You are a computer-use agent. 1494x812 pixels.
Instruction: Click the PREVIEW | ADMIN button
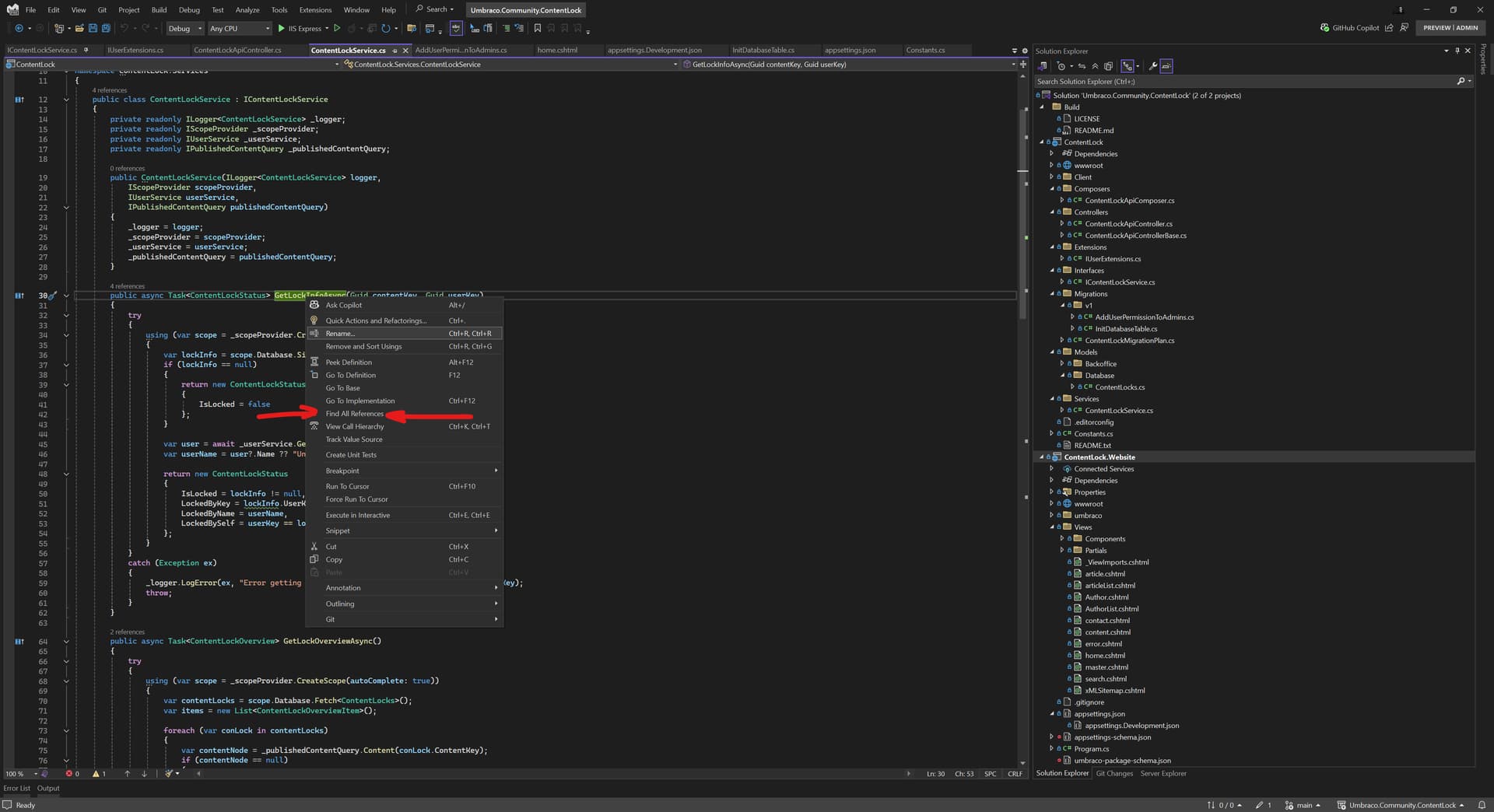click(1450, 27)
